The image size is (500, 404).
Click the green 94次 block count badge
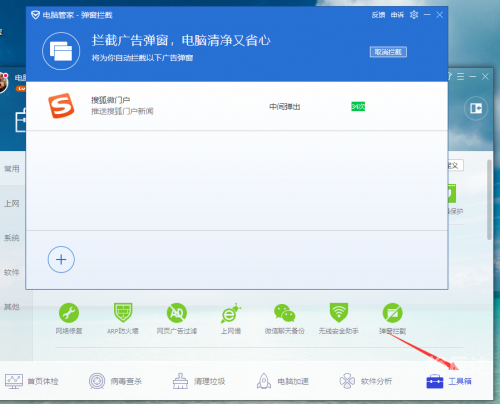point(358,106)
